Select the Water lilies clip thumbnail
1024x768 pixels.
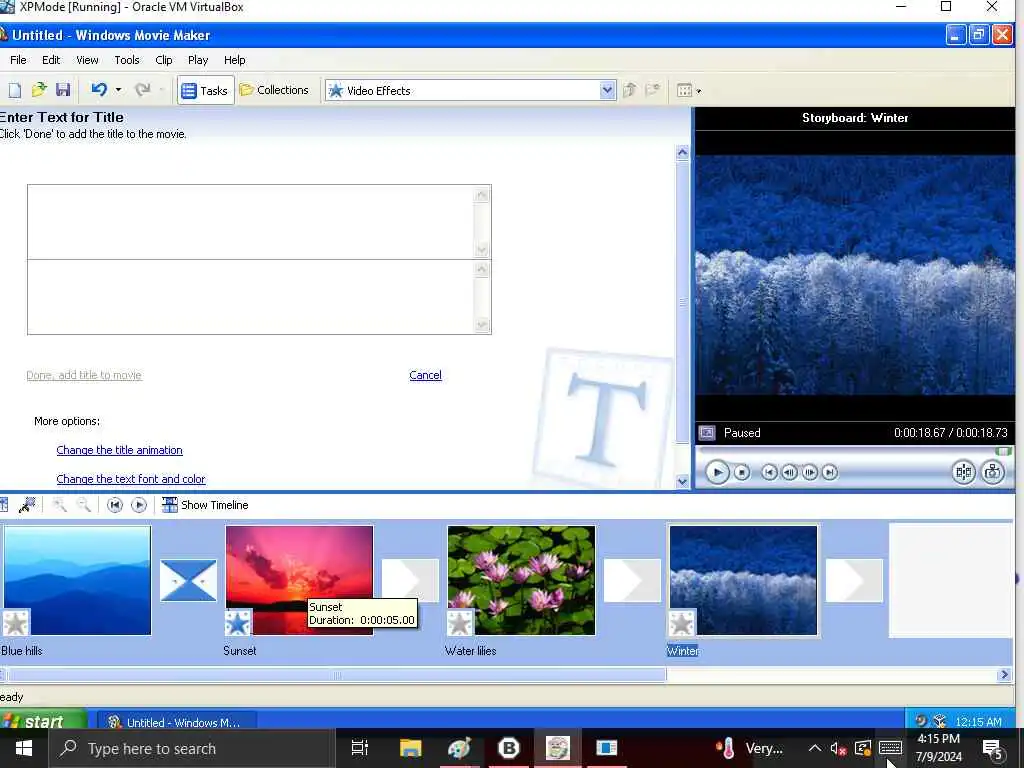click(521, 580)
